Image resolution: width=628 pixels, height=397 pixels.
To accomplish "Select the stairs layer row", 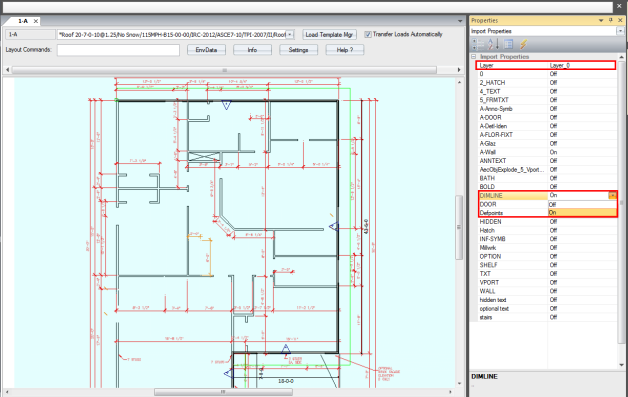I will 547,317.
